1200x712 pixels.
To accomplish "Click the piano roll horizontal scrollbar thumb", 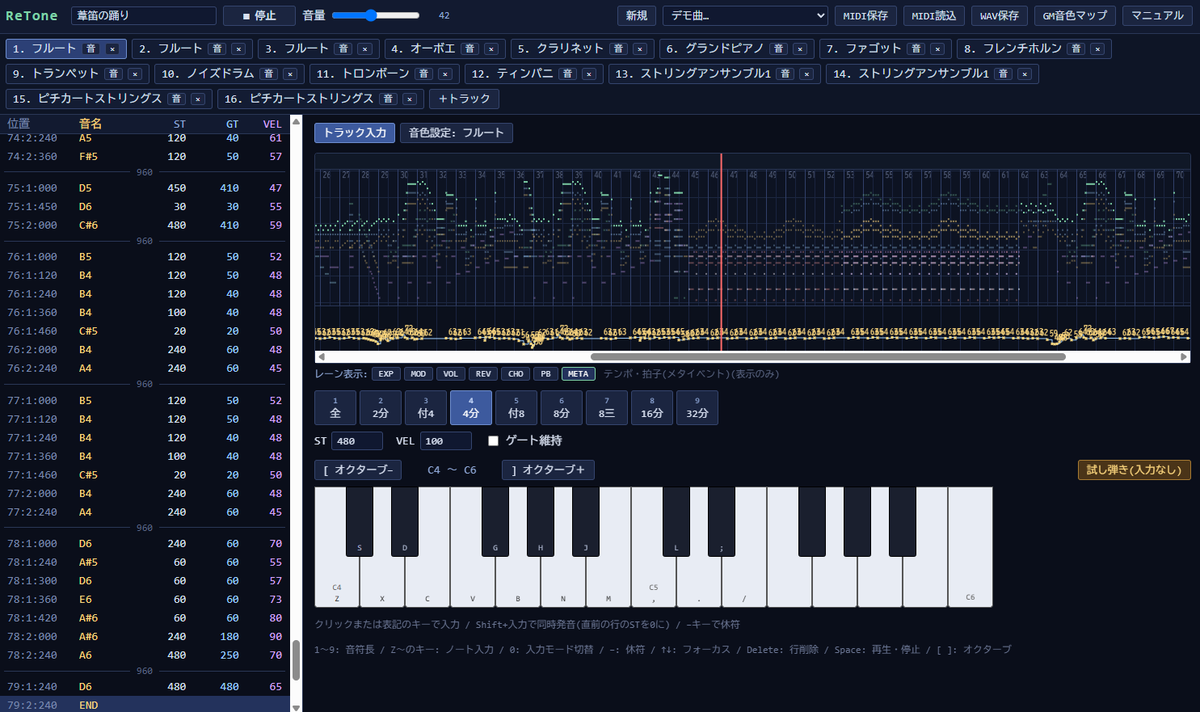I will pyautogui.click(x=828, y=356).
